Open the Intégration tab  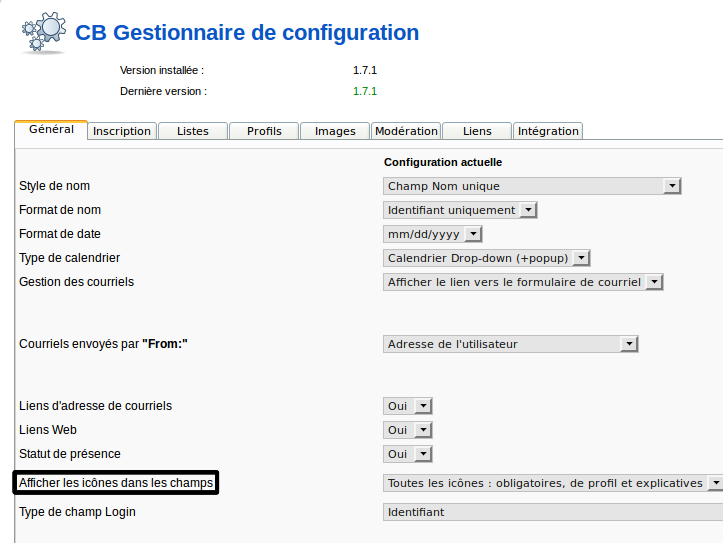(548, 131)
